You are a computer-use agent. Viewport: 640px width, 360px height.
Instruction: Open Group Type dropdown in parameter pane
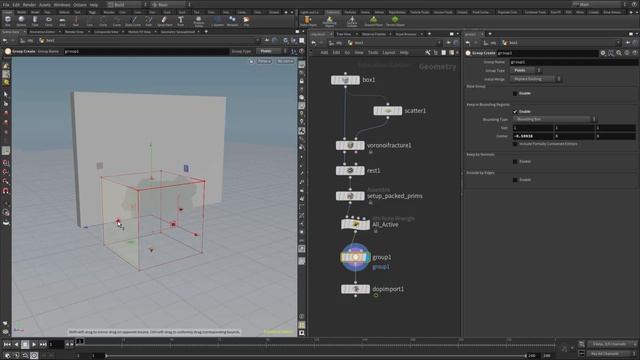(x=525, y=70)
